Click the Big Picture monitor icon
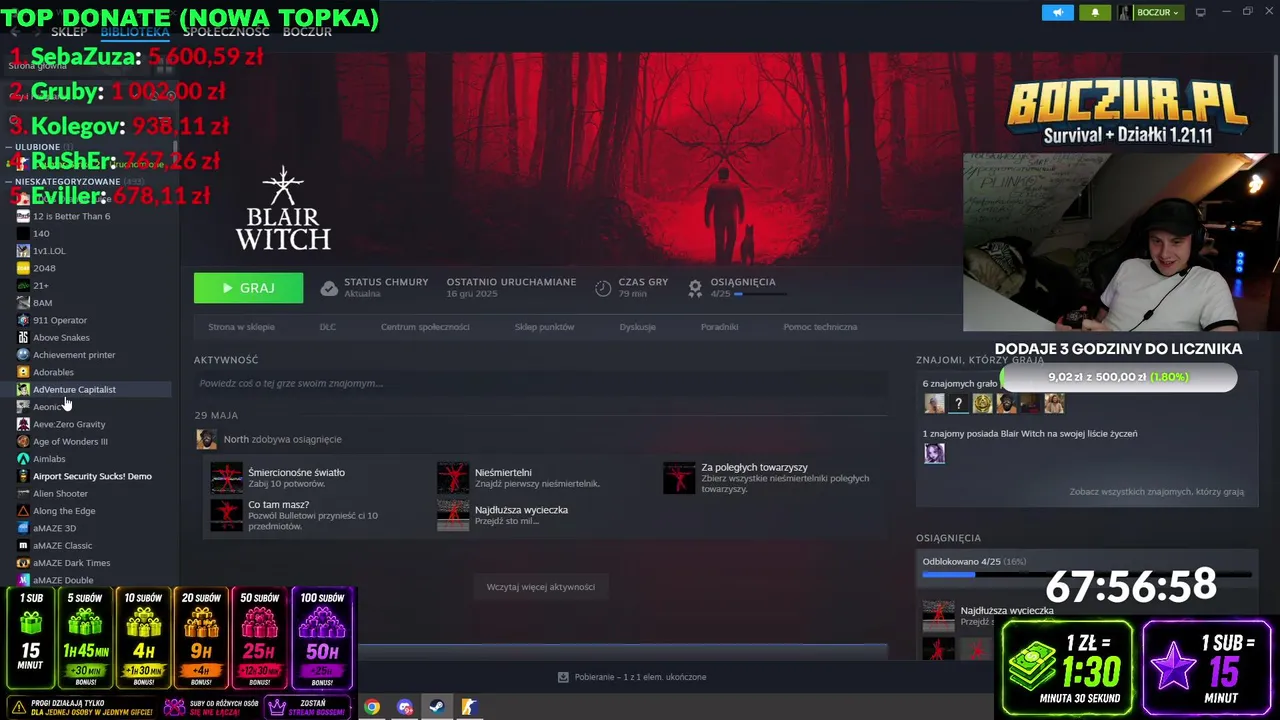This screenshot has width=1280, height=720. 1201,13
